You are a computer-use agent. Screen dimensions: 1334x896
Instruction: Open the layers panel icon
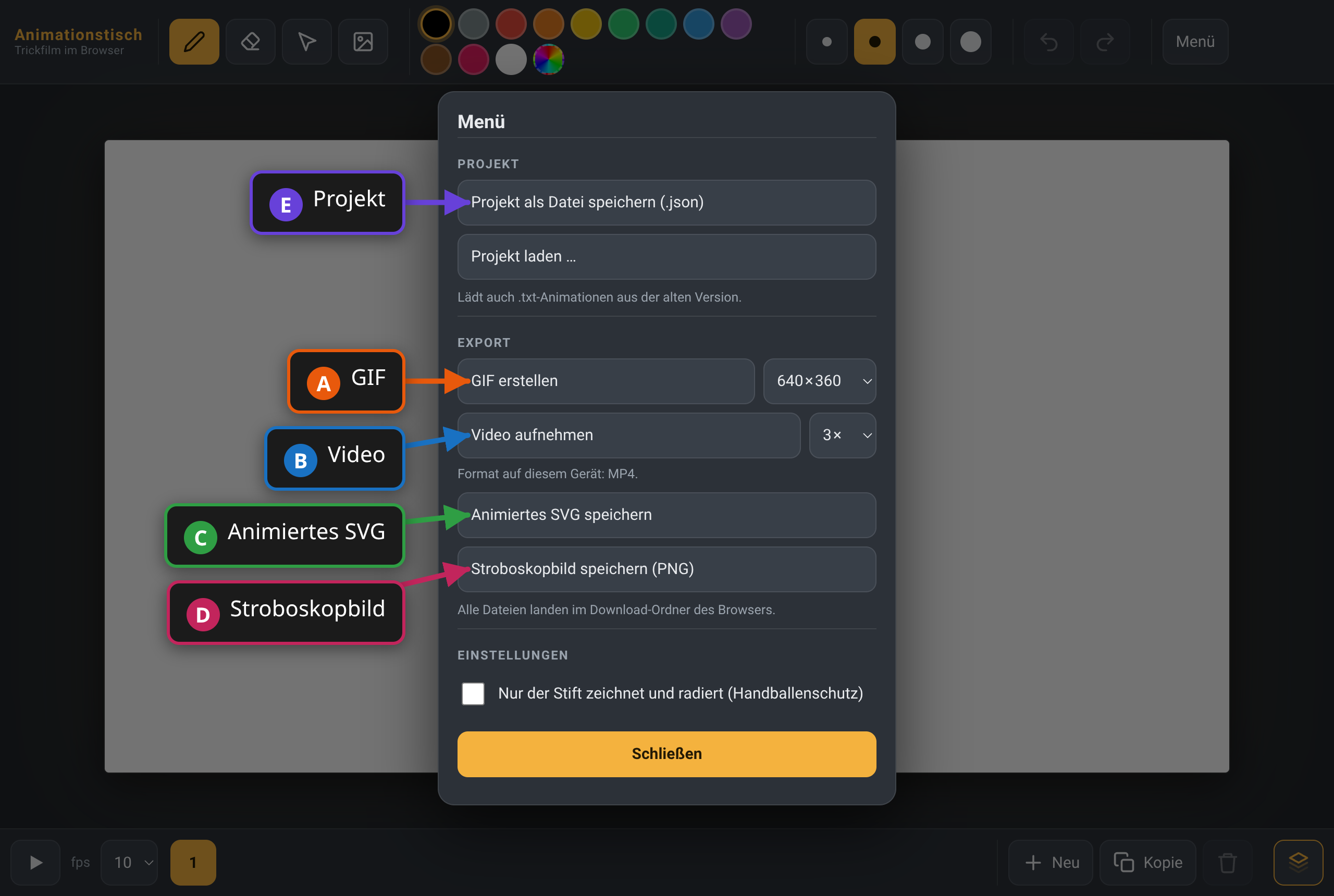point(1298,862)
